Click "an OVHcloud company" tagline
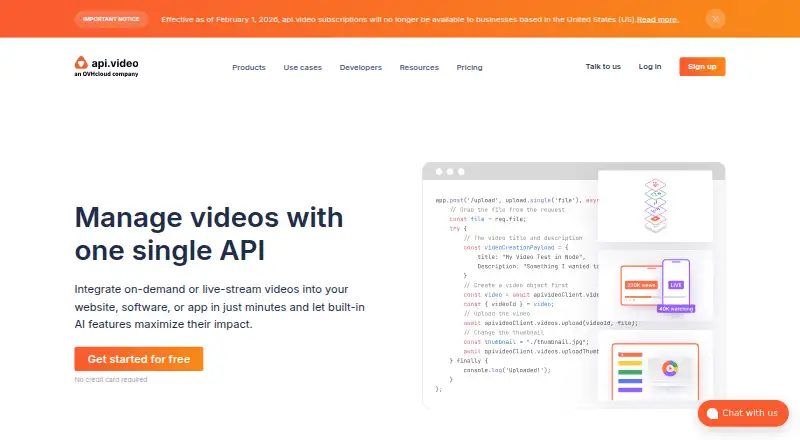Viewport: 800px width, 440px height. [106, 74]
